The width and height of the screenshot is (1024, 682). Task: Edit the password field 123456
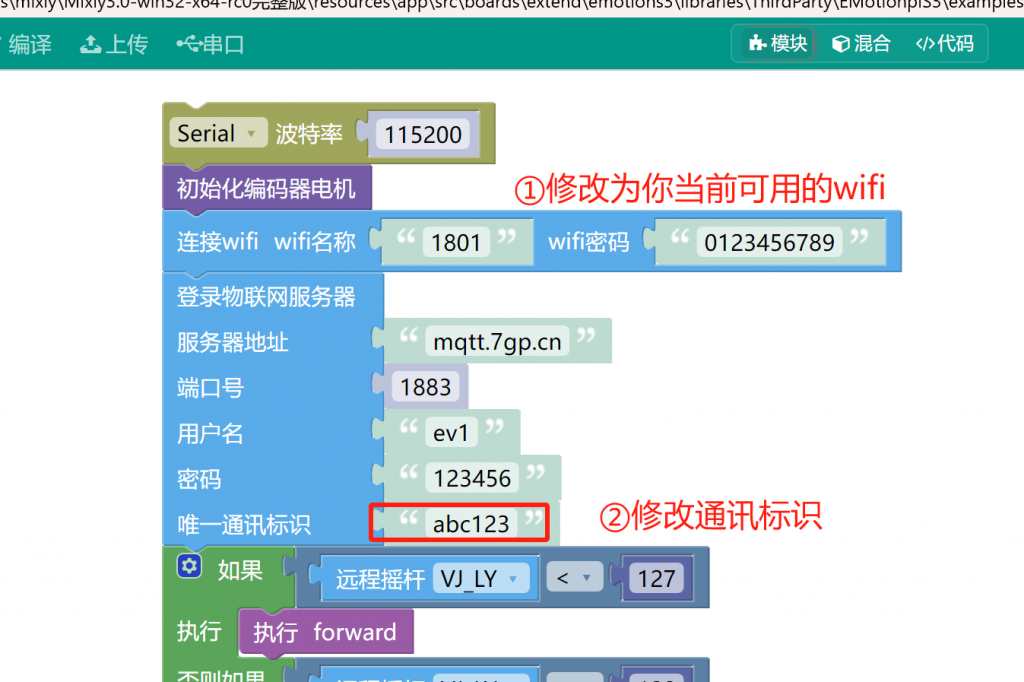tap(472, 479)
